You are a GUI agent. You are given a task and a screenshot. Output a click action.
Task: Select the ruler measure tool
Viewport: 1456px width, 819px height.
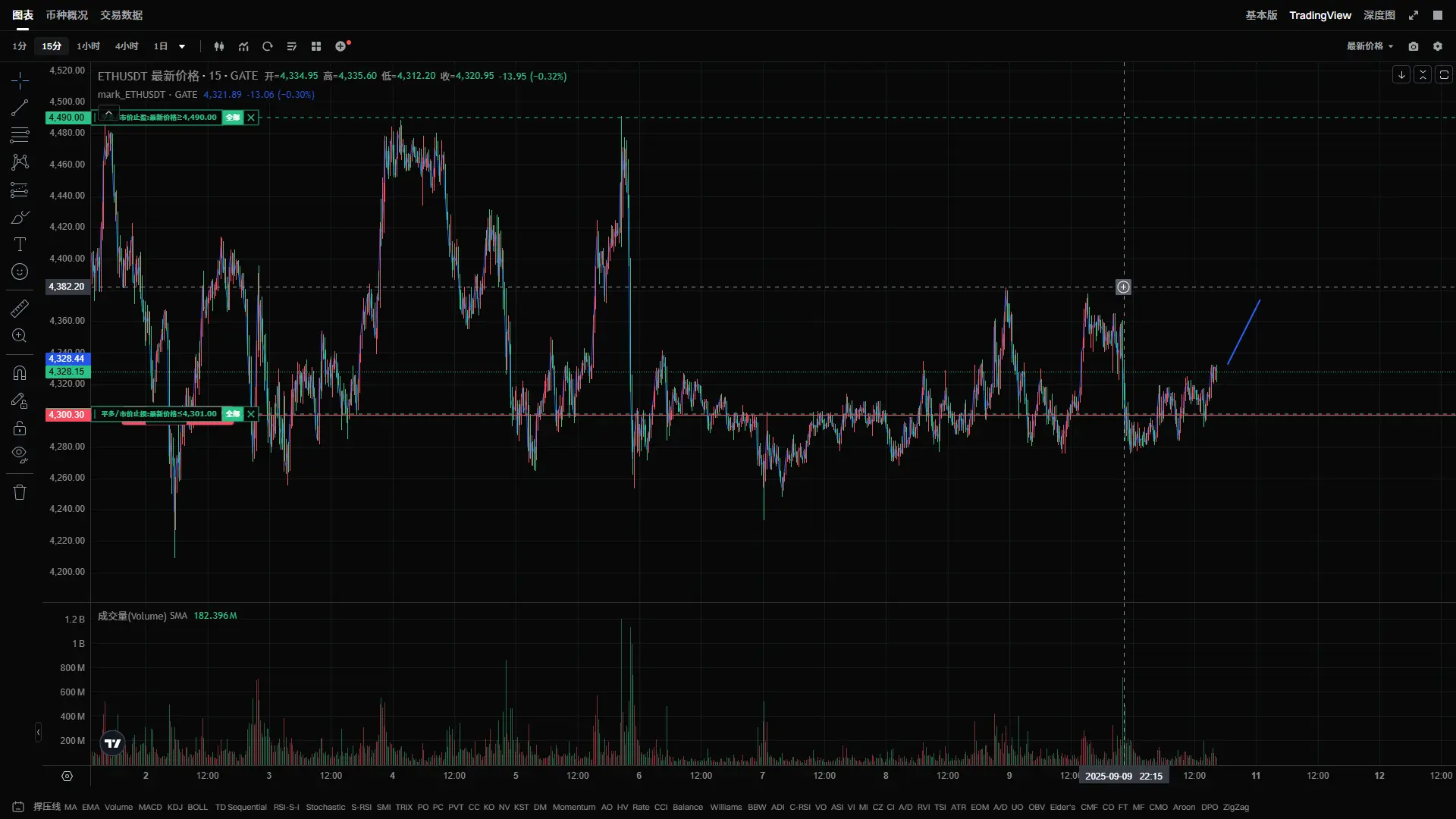[20, 309]
